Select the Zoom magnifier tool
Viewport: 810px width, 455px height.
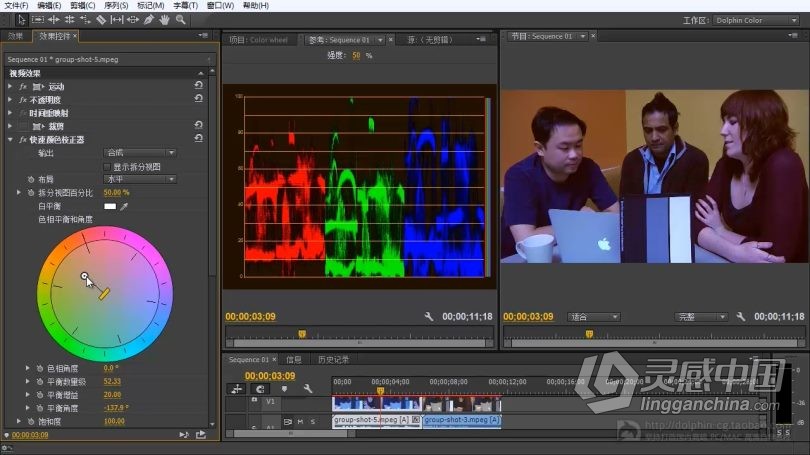tap(180, 20)
